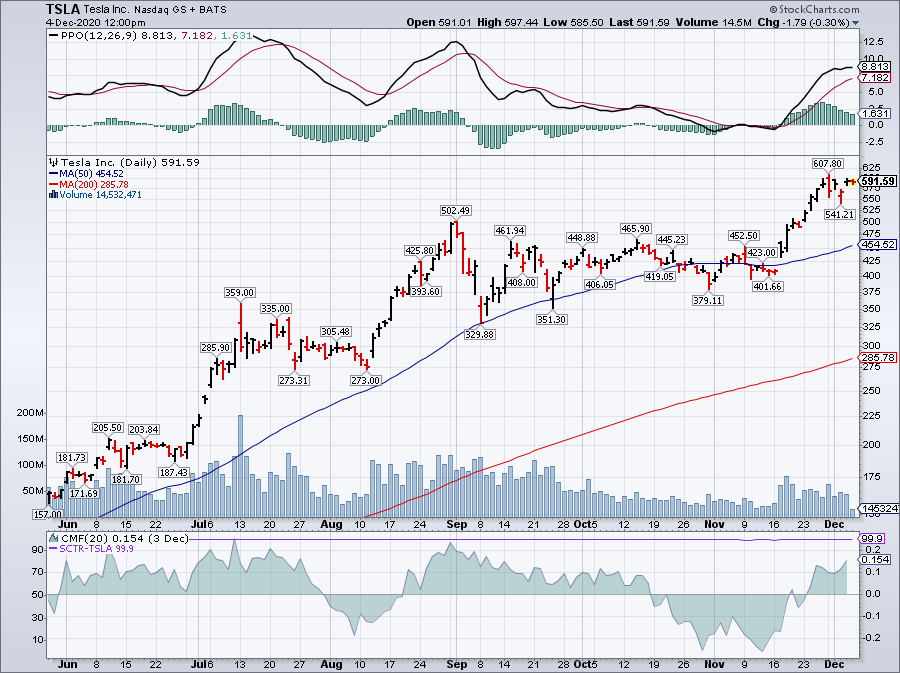Screen dimensions: 900x673
Task: Click the 200M volume axis label
Action: [30, 413]
